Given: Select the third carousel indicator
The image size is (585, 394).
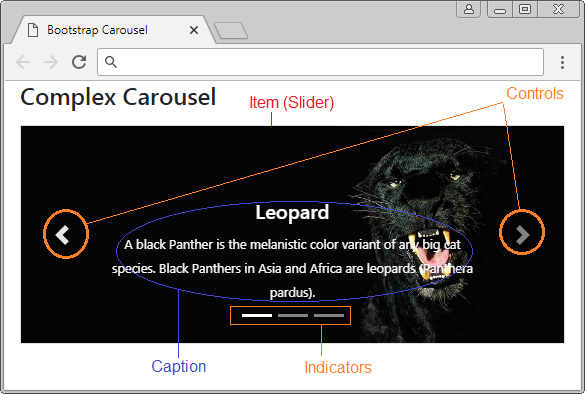Looking at the screenshot, I should tap(329, 316).
